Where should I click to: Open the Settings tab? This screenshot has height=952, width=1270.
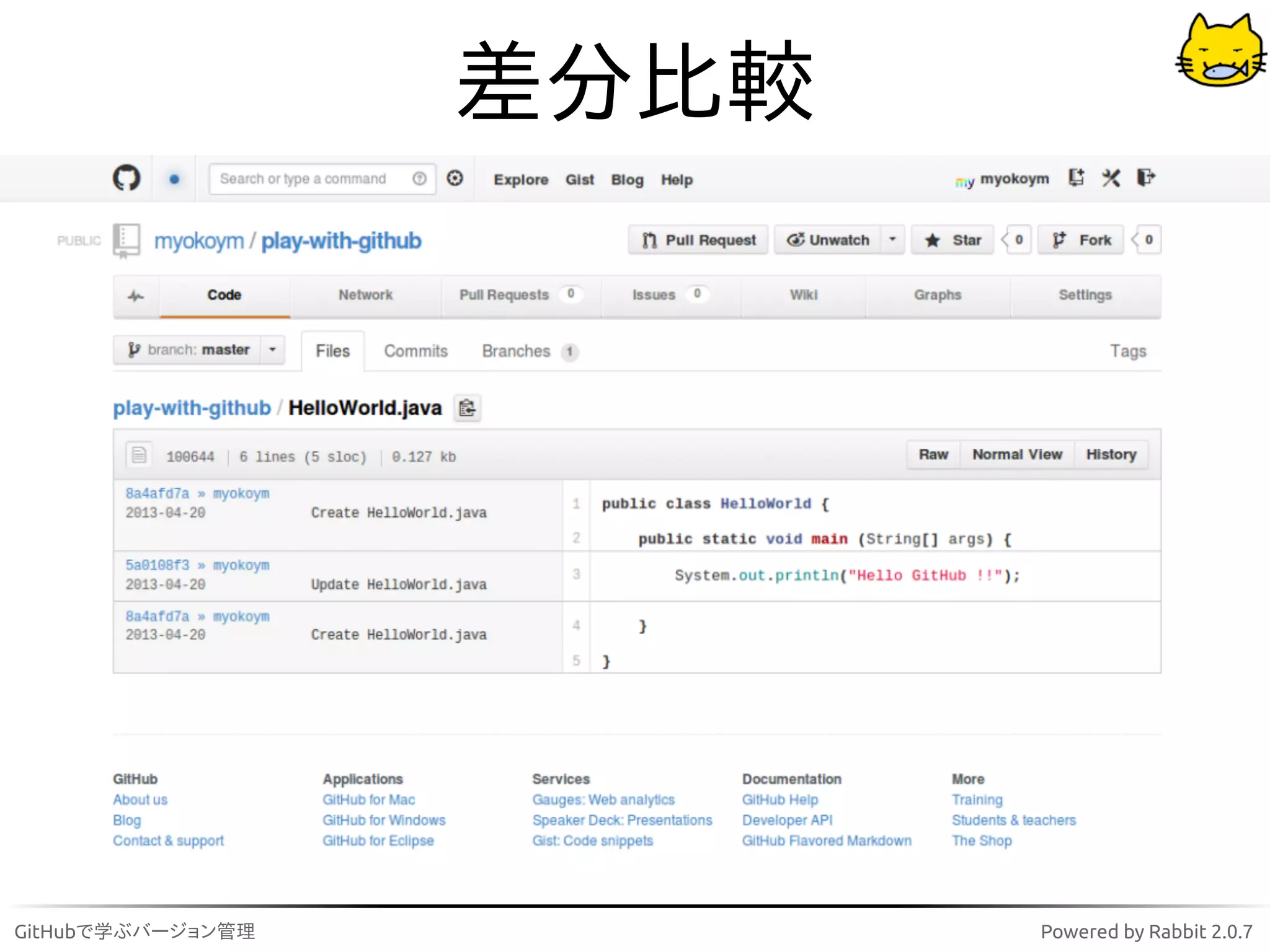(1085, 296)
